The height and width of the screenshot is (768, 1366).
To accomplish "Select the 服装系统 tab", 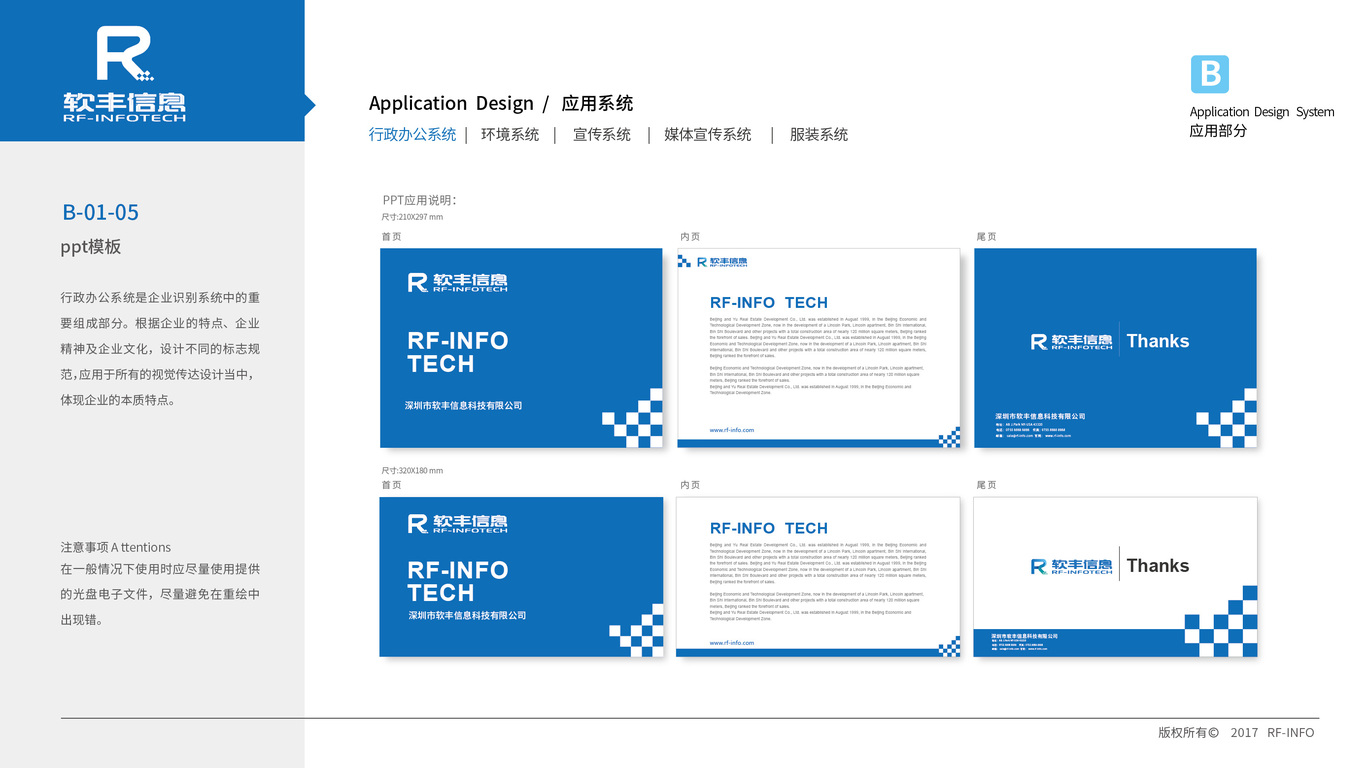I will tap(819, 134).
